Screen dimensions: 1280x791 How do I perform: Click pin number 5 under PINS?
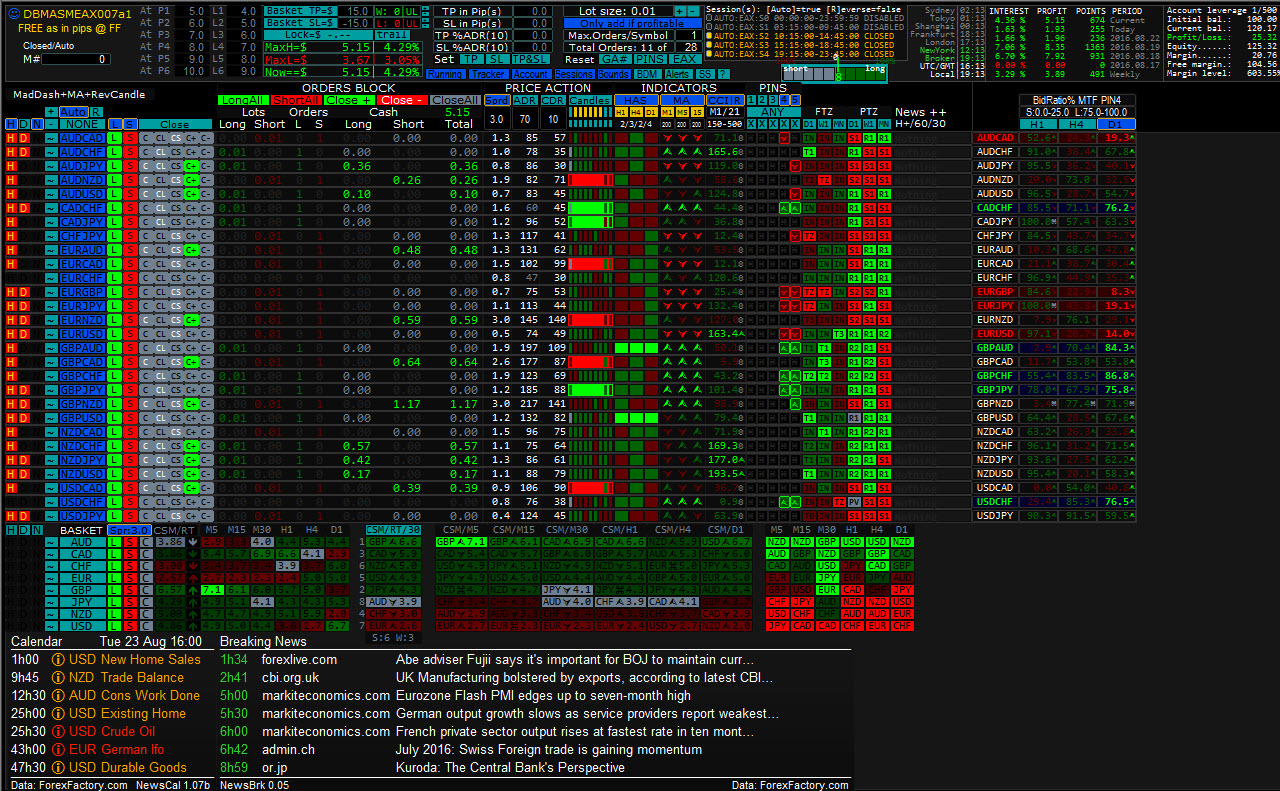tap(796, 100)
